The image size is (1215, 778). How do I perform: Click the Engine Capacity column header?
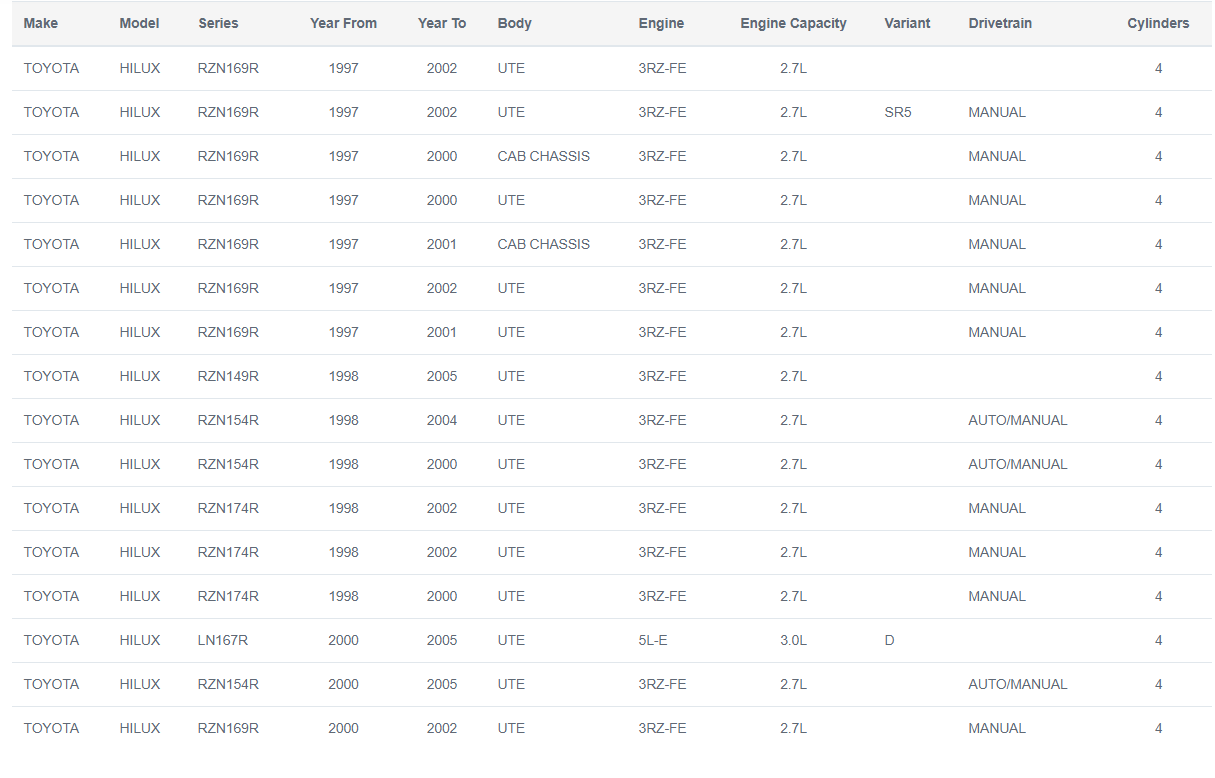pos(793,23)
